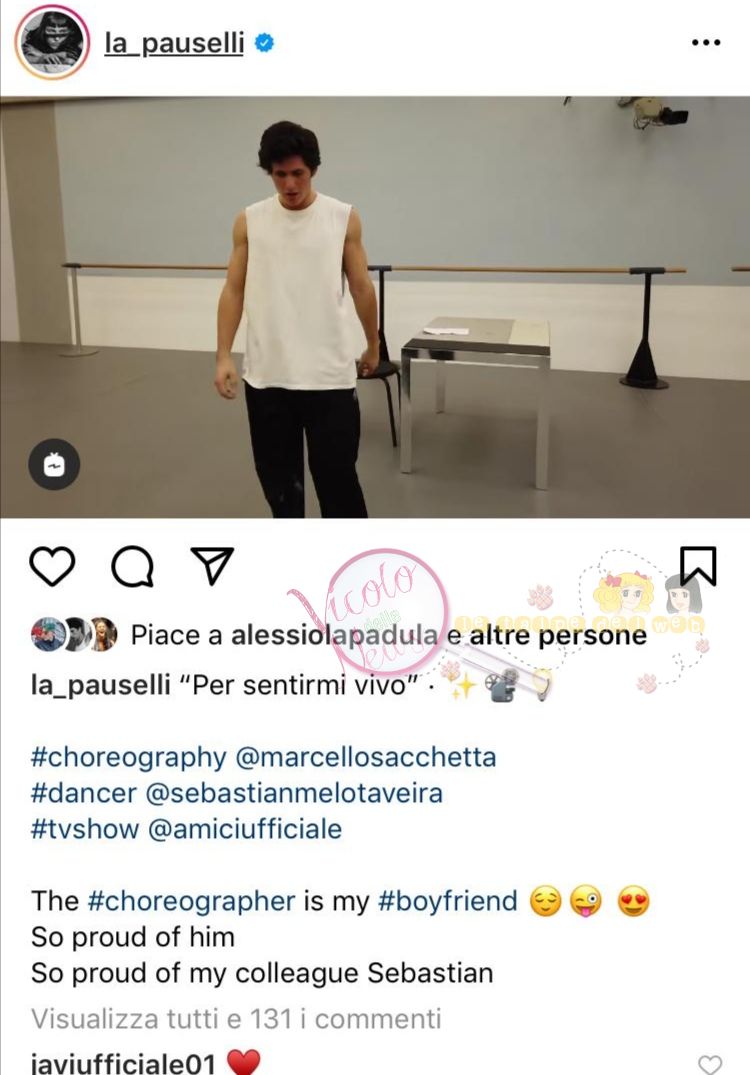Visit @sebastianmelotaveira's profile

[x=294, y=793]
